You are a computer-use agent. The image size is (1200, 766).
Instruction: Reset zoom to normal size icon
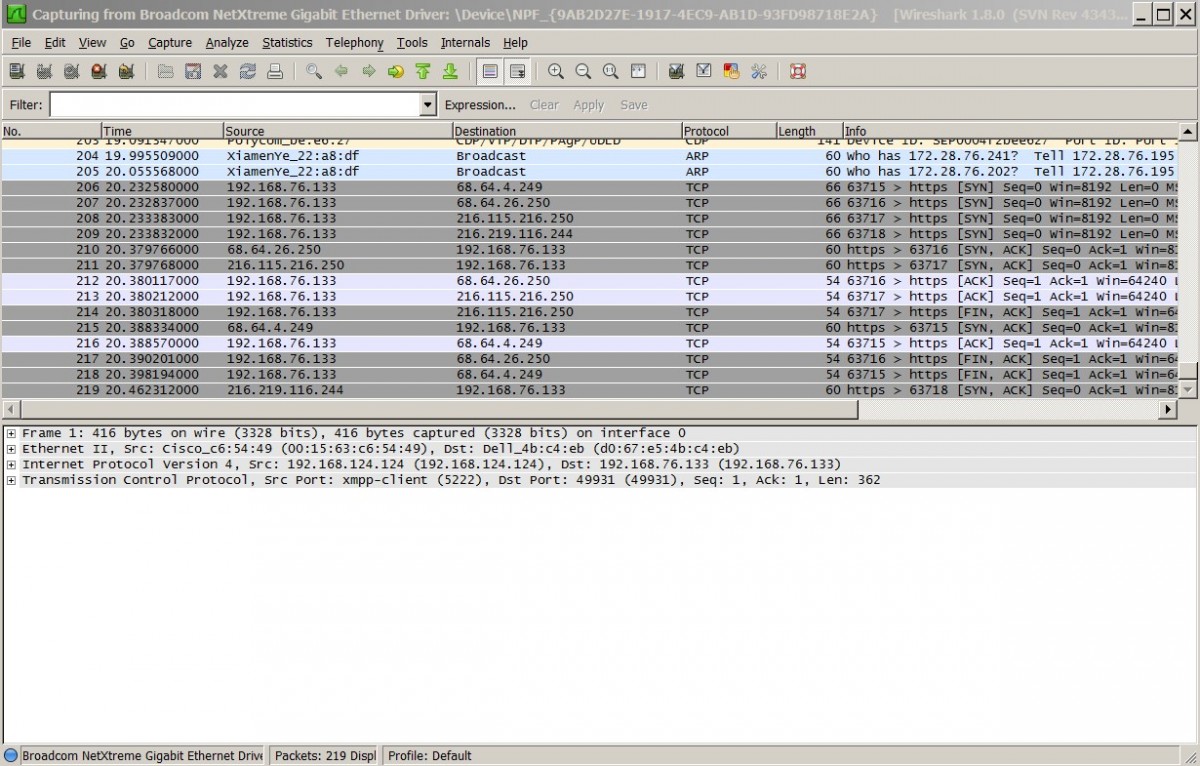[x=610, y=72]
